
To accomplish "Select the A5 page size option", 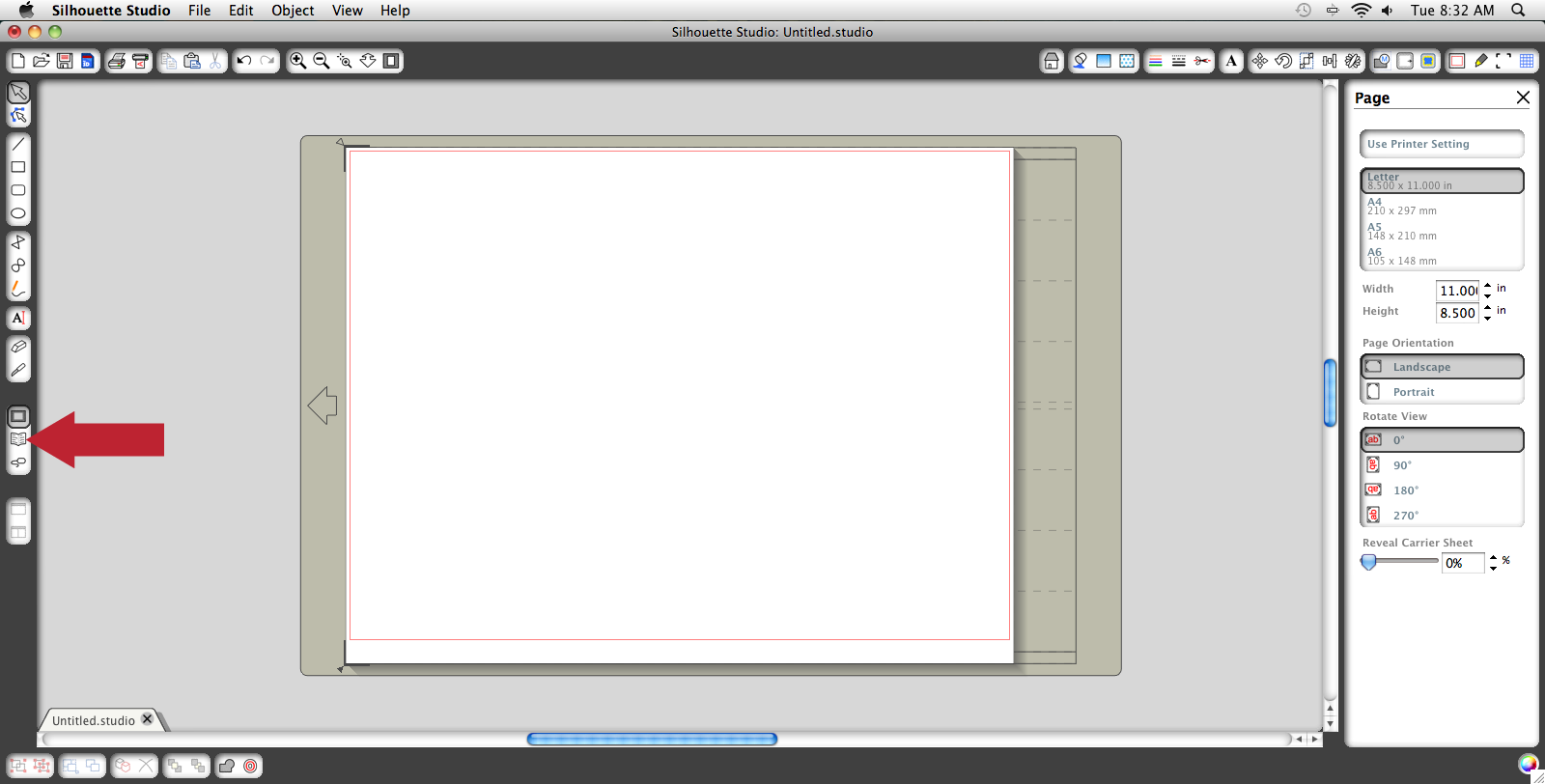I will 1442,231.
